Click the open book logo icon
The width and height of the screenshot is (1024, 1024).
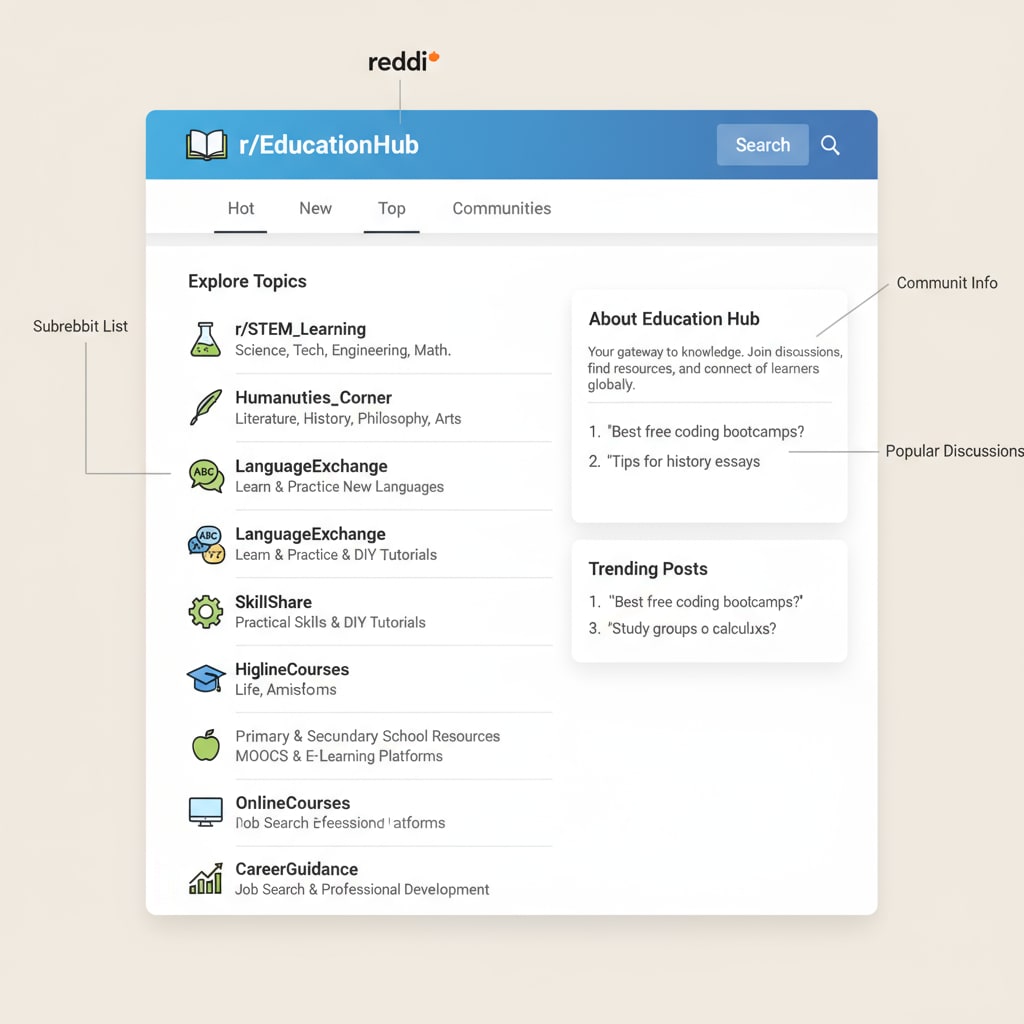207,145
